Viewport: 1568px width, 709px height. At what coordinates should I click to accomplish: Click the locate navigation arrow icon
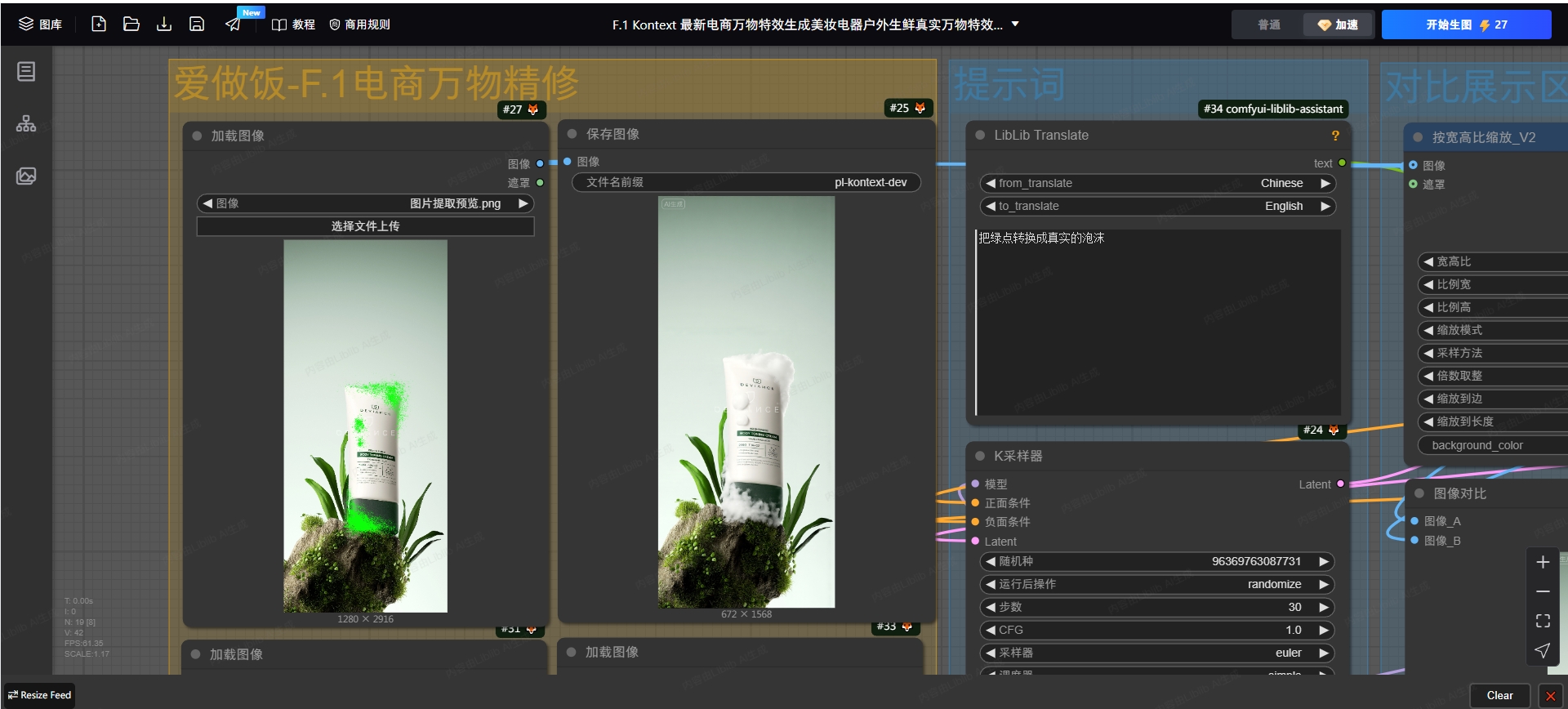tap(1543, 650)
